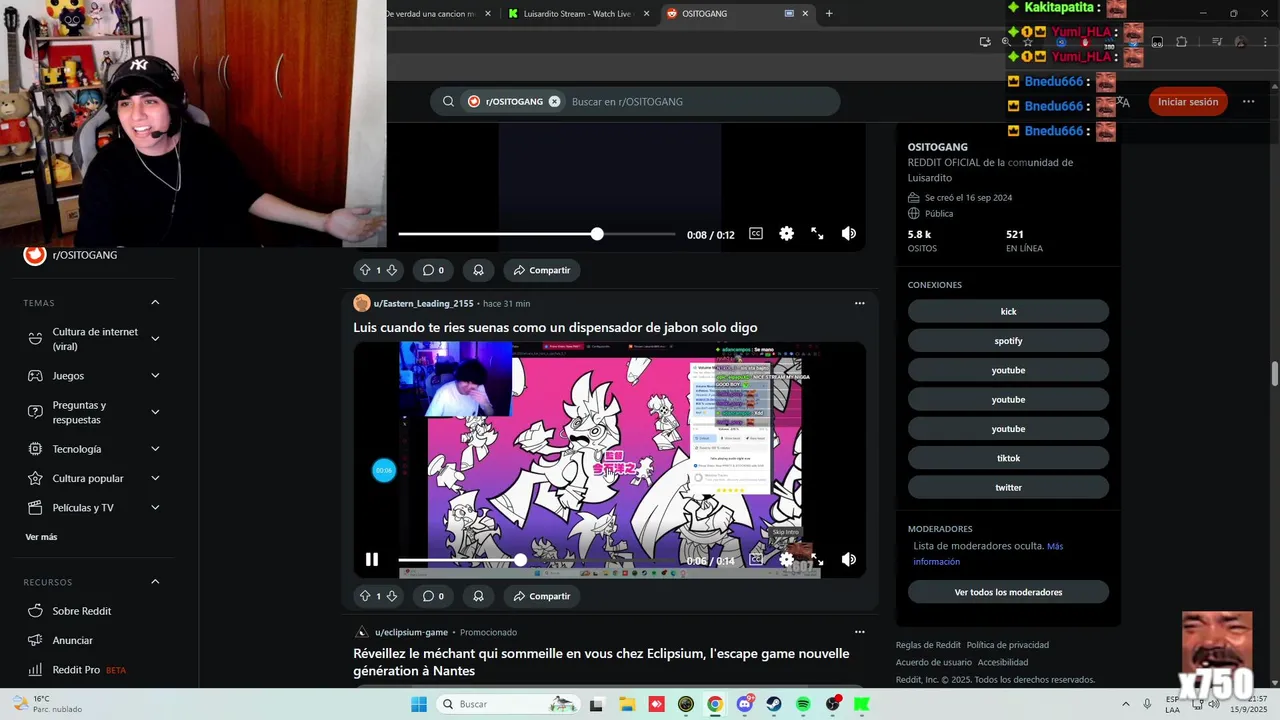Mute the lower video's volume
Screen dimensions: 1280x720
click(x=848, y=560)
